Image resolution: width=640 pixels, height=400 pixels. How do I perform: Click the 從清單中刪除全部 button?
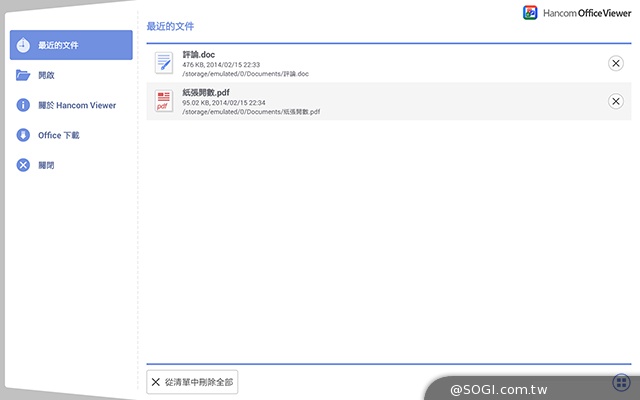click(x=192, y=382)
